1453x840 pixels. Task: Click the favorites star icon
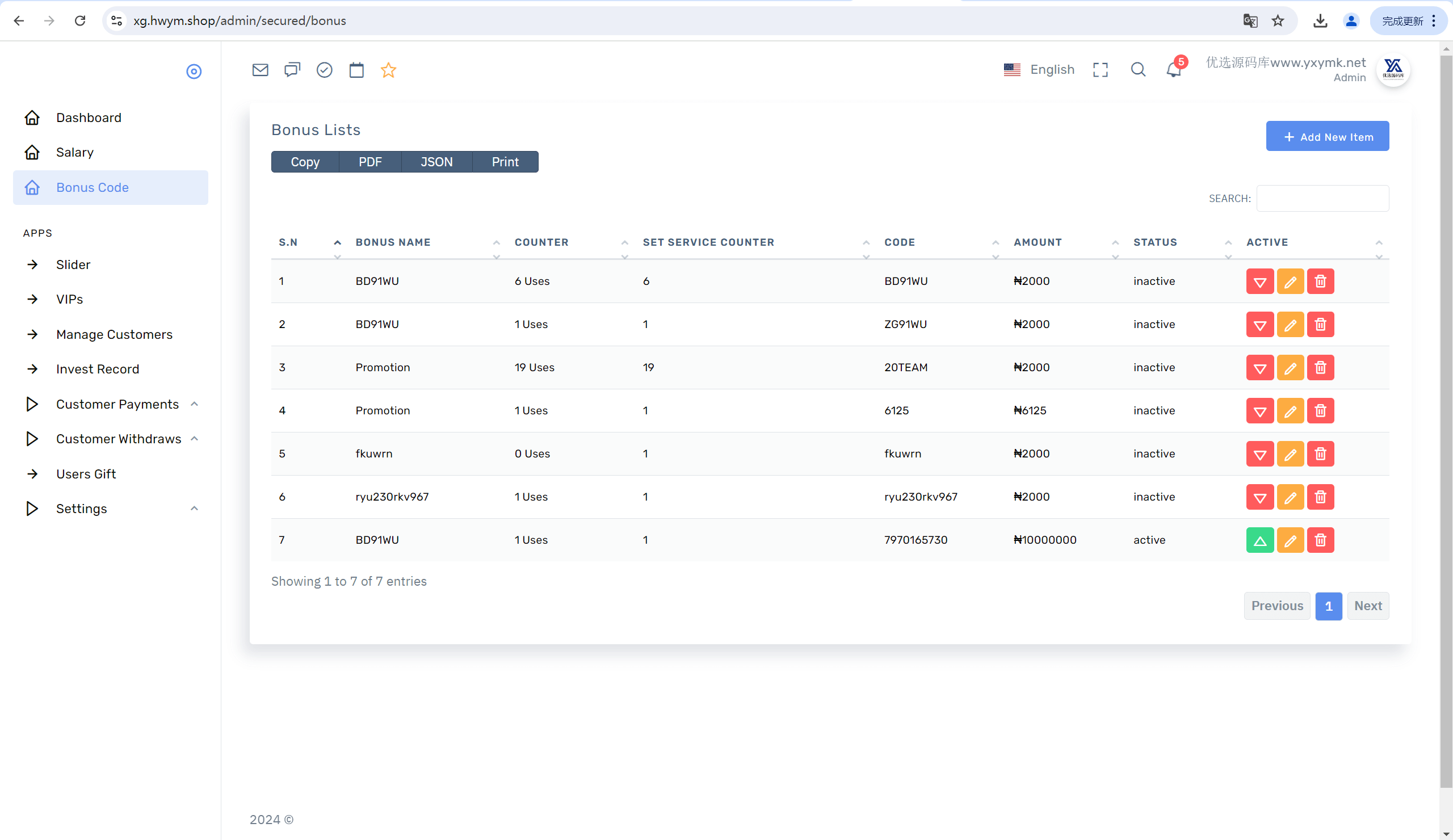click(389, 70)
